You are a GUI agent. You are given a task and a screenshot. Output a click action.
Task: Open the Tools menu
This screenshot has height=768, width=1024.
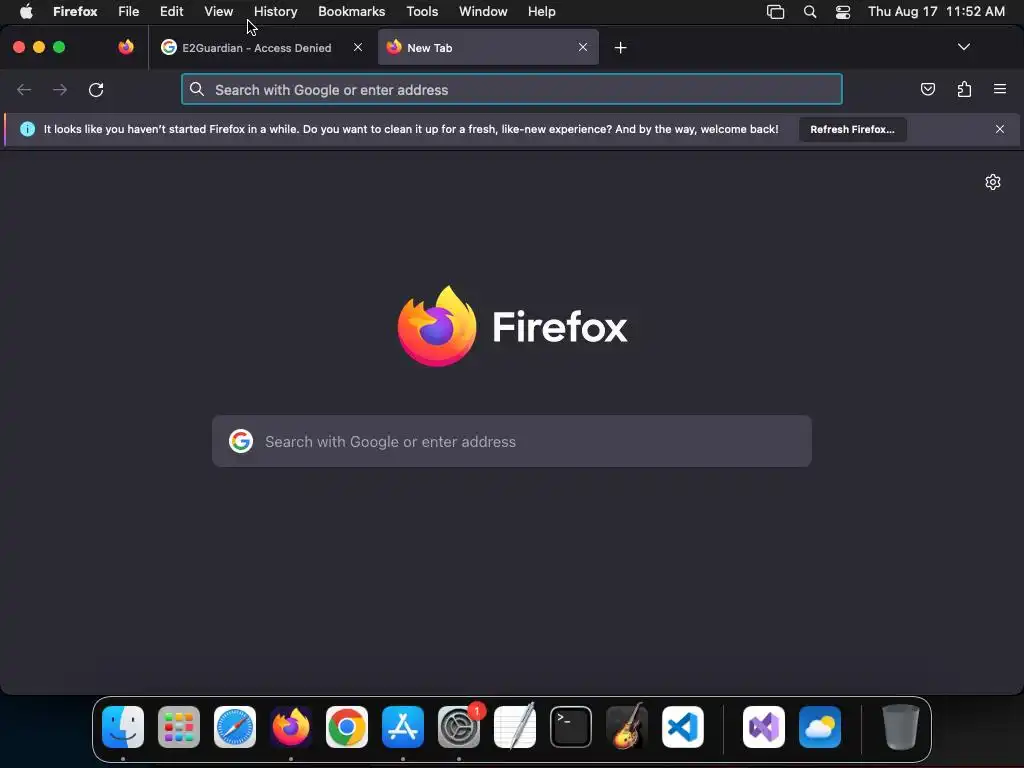[422, 12]
